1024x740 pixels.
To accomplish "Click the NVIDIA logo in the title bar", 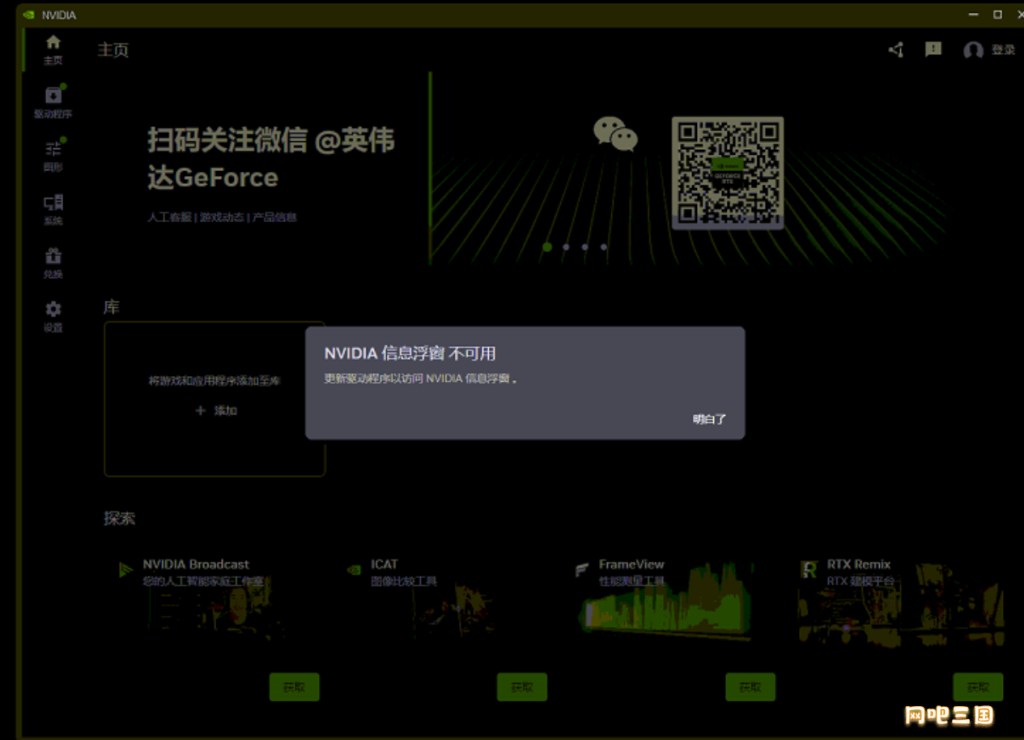I will [28, 14].
